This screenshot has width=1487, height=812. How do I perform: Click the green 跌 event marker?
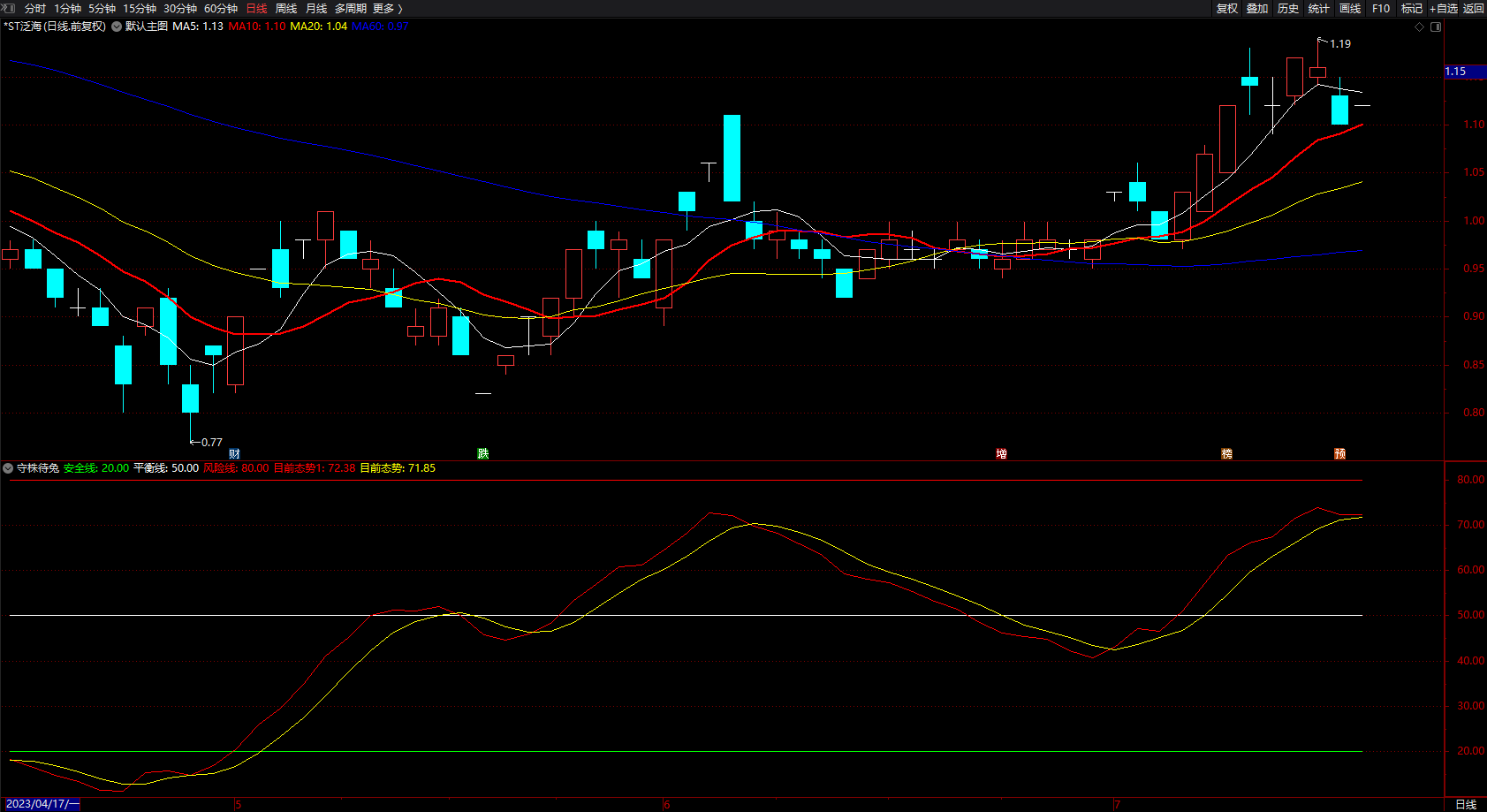click(483, 453)
